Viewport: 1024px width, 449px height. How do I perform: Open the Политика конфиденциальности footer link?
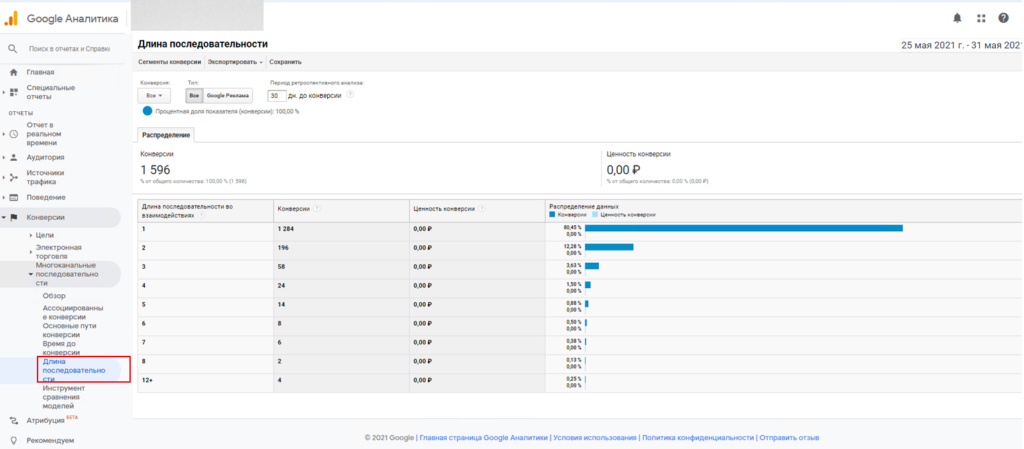[697, 438]
